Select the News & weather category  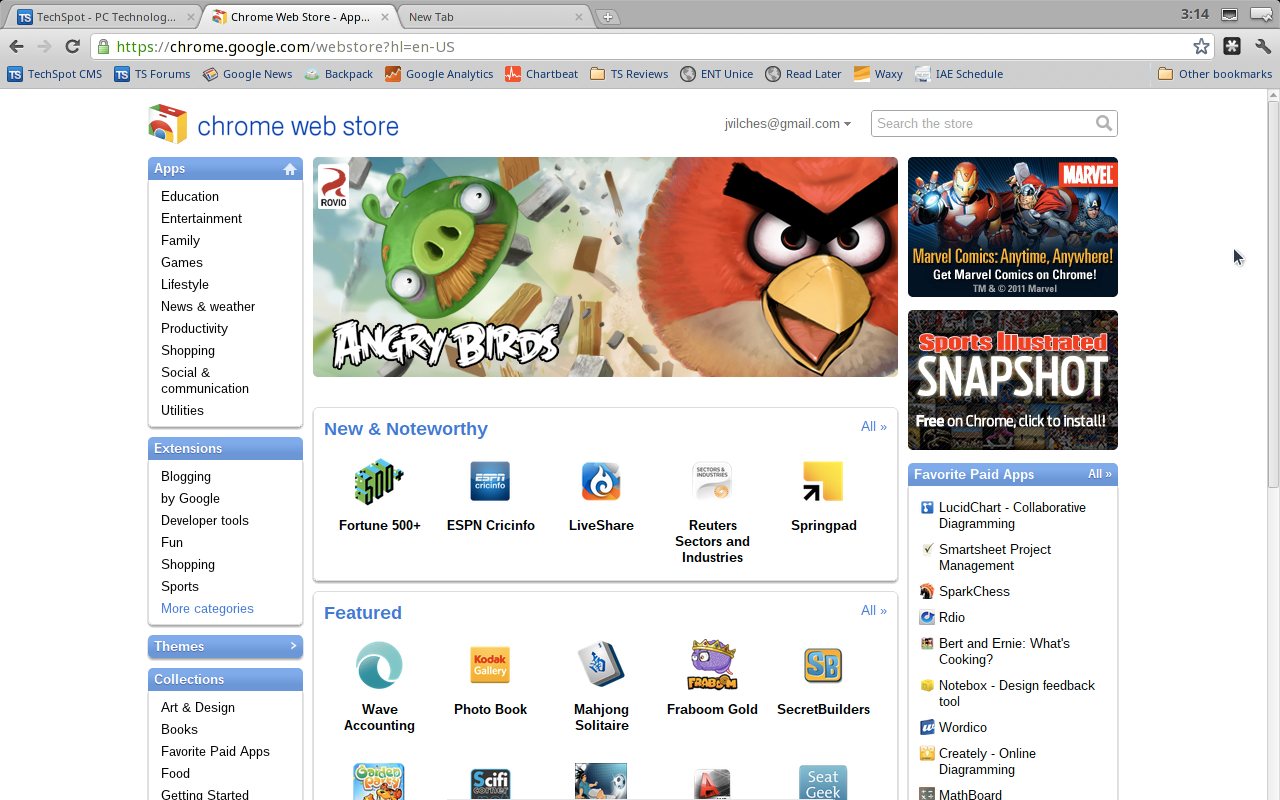click(x=208, y=306)
